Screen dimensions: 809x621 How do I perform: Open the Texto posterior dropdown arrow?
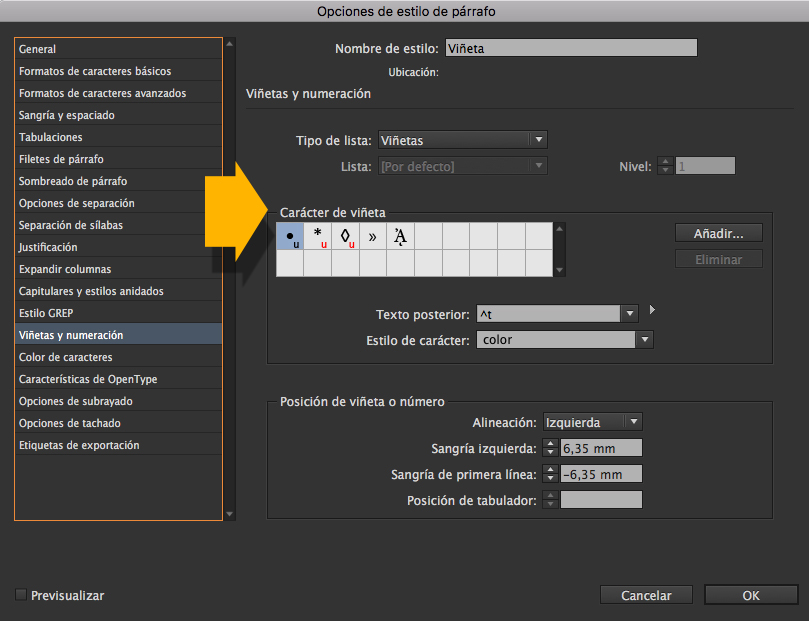pyautogui.click(x=630, y=314)
